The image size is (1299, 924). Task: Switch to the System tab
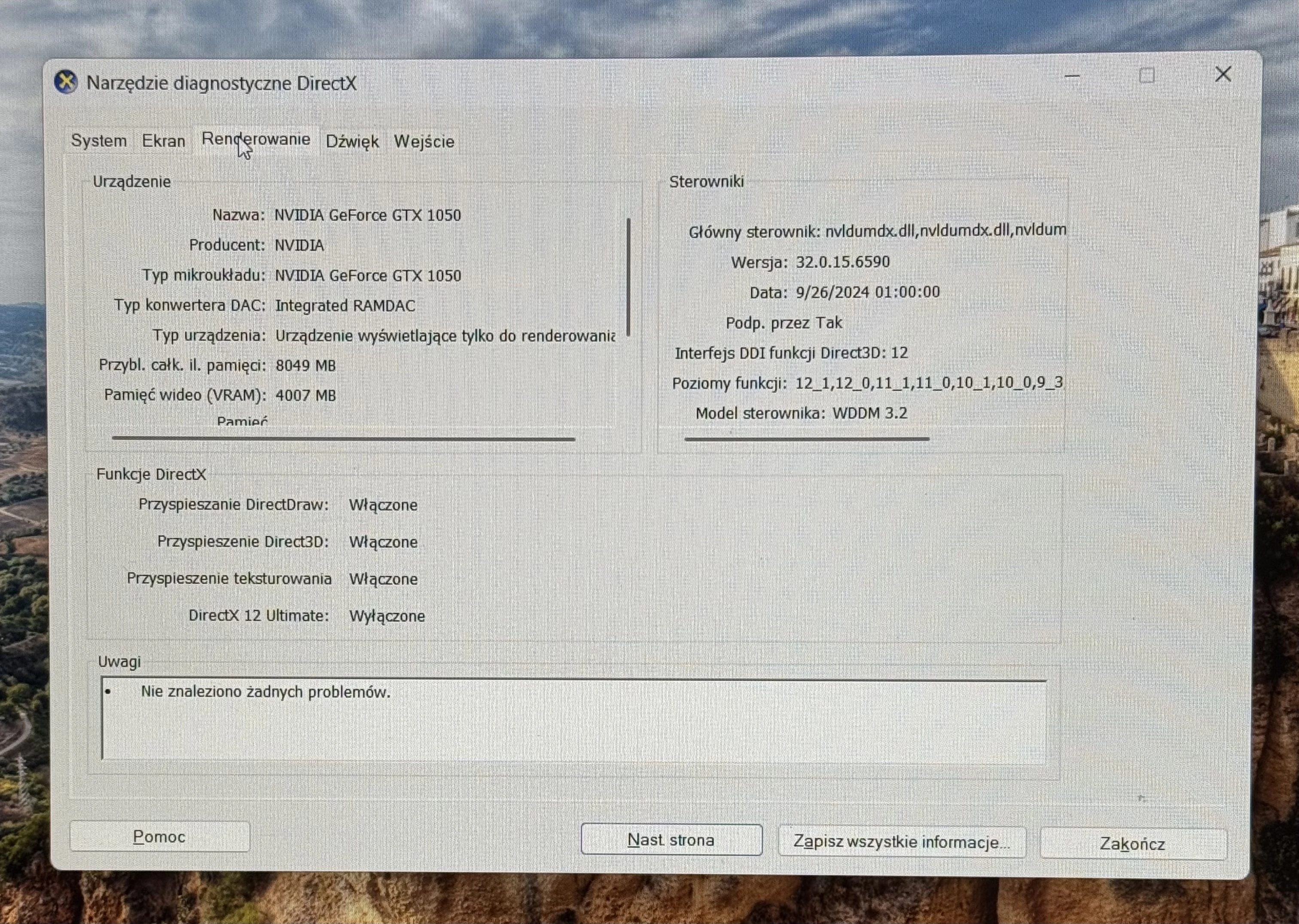pyautogui.click(x=98, y=140)
